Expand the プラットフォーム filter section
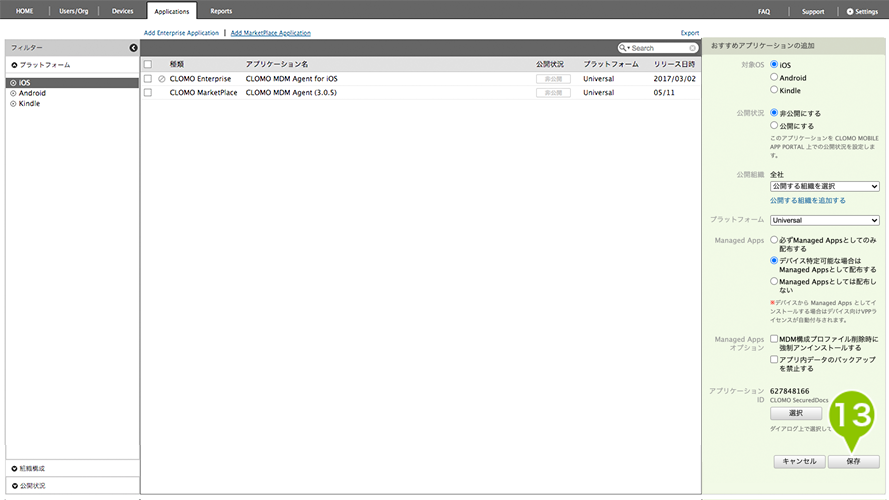 41,65
